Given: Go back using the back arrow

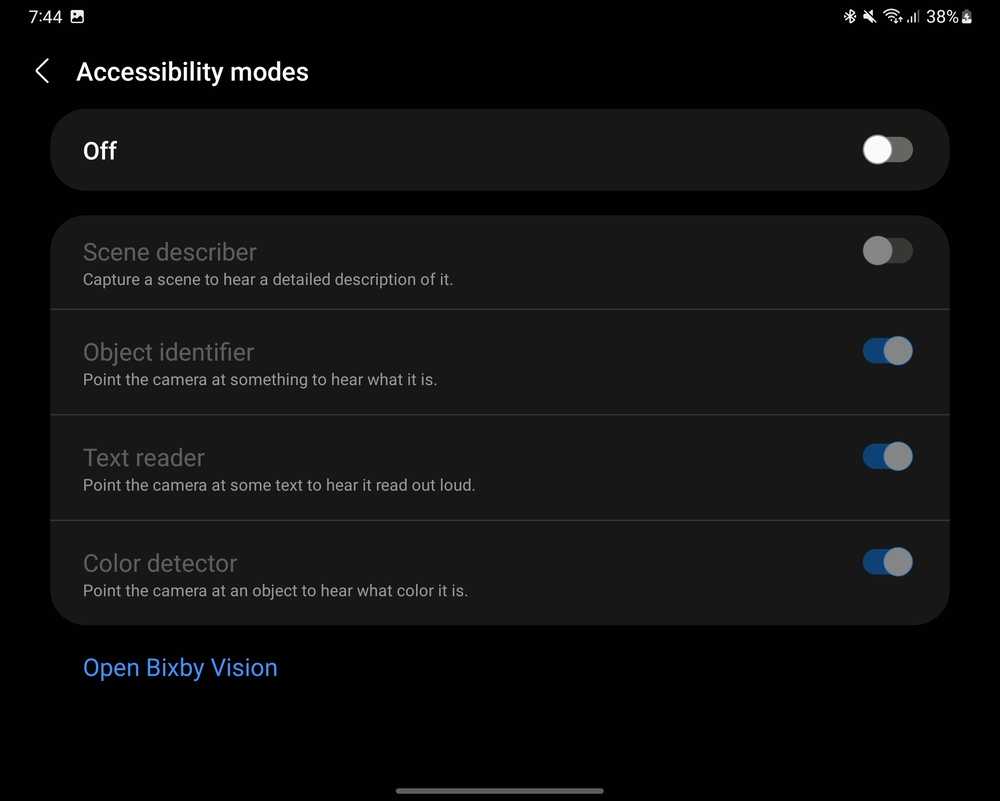Looking at the screenshot, I should tap(42, 71).
